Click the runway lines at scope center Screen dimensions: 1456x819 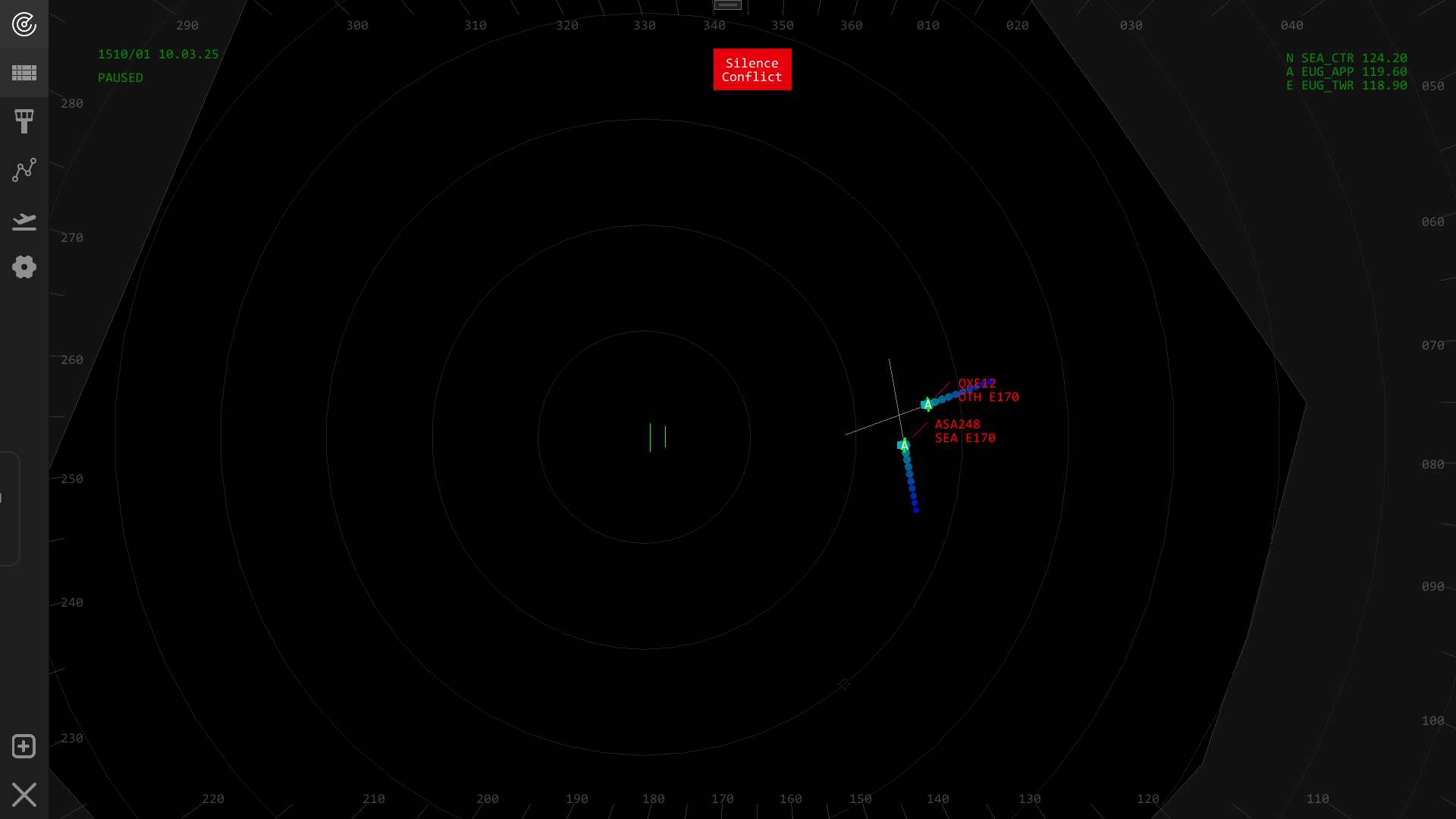657,438
